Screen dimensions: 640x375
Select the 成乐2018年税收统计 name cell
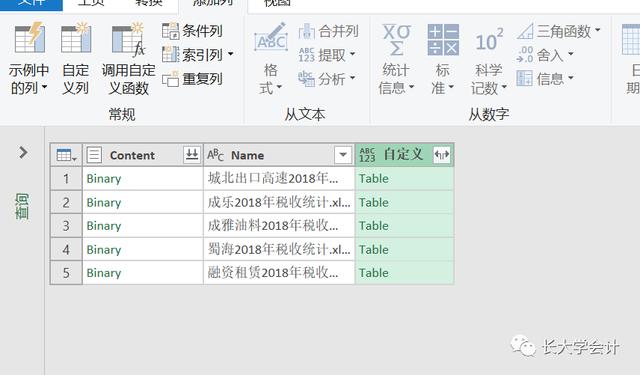point(279,202)
